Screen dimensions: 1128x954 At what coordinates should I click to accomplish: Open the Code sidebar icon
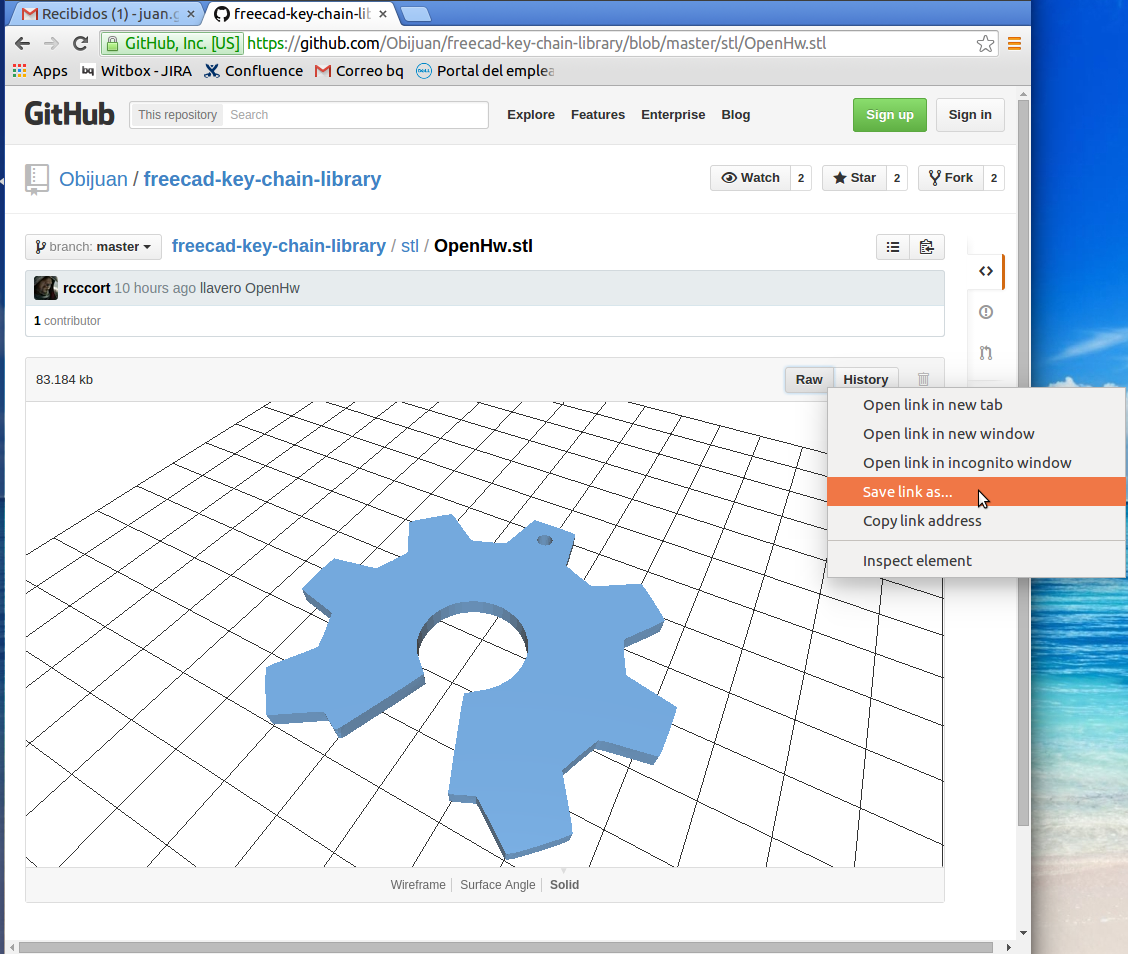coord(986,271)
